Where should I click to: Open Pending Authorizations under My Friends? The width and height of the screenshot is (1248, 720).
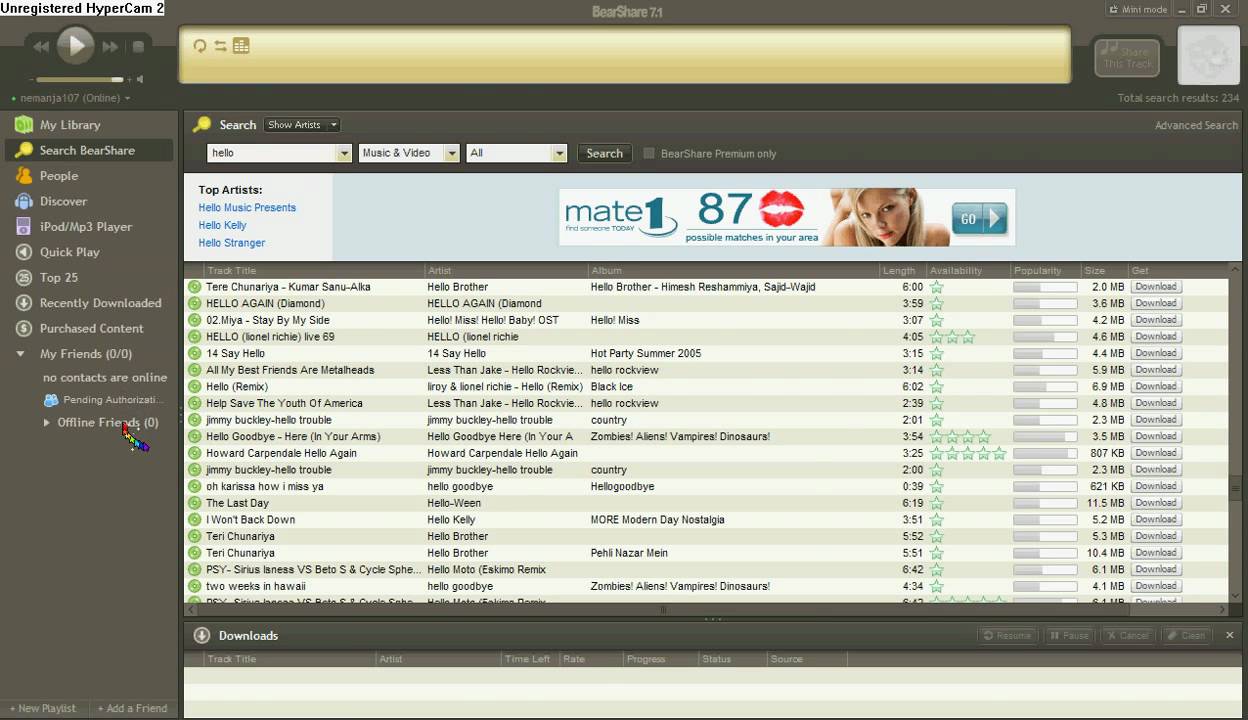tap(103, 400)
